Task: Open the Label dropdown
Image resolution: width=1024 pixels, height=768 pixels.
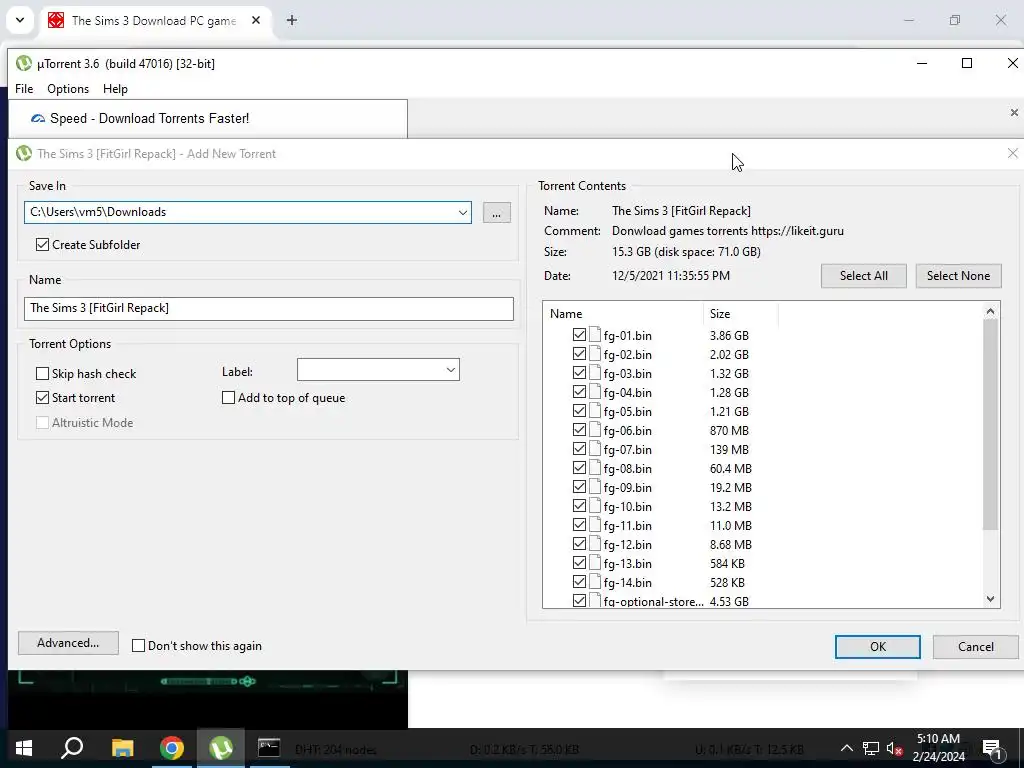Action: pos(451,370)
